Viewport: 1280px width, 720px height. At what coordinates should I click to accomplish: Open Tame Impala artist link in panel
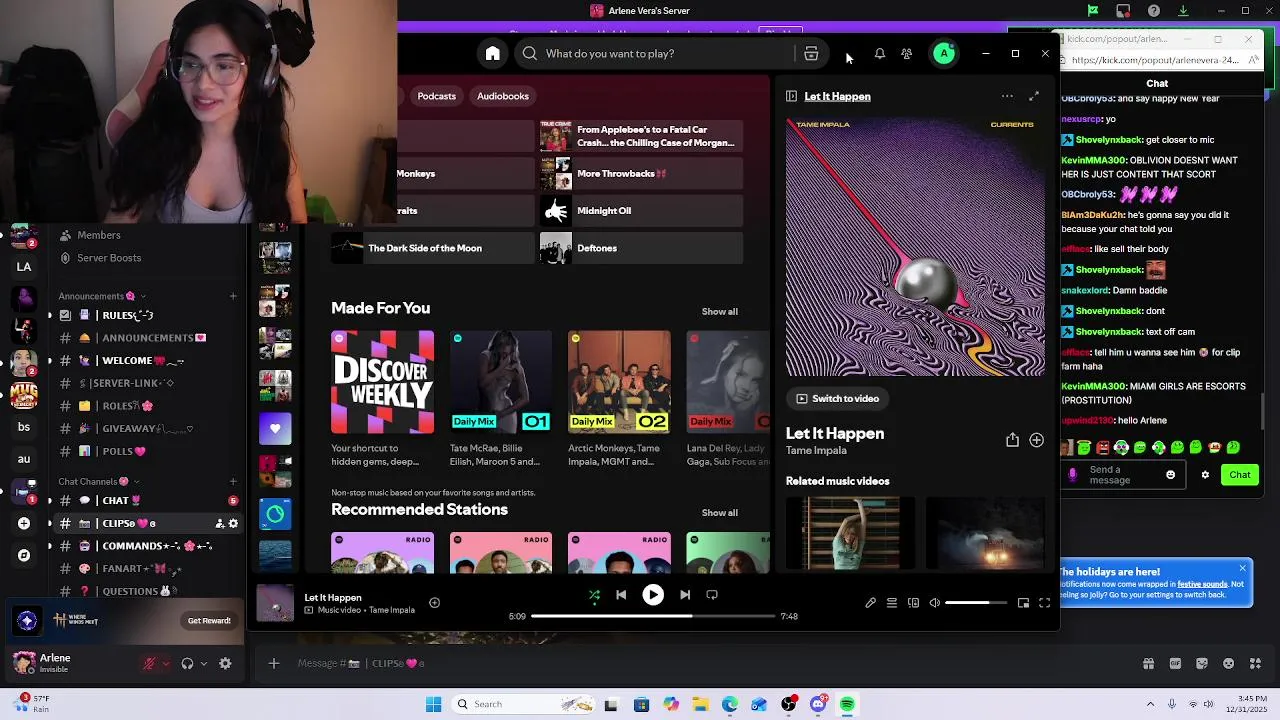pyautogui.click(x=816, y=451)
